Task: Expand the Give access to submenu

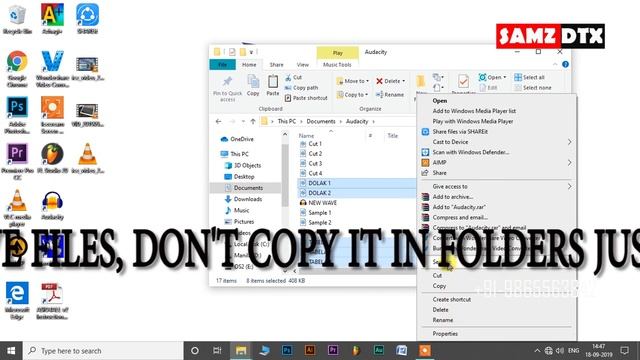Action: [x=569, y=187]
